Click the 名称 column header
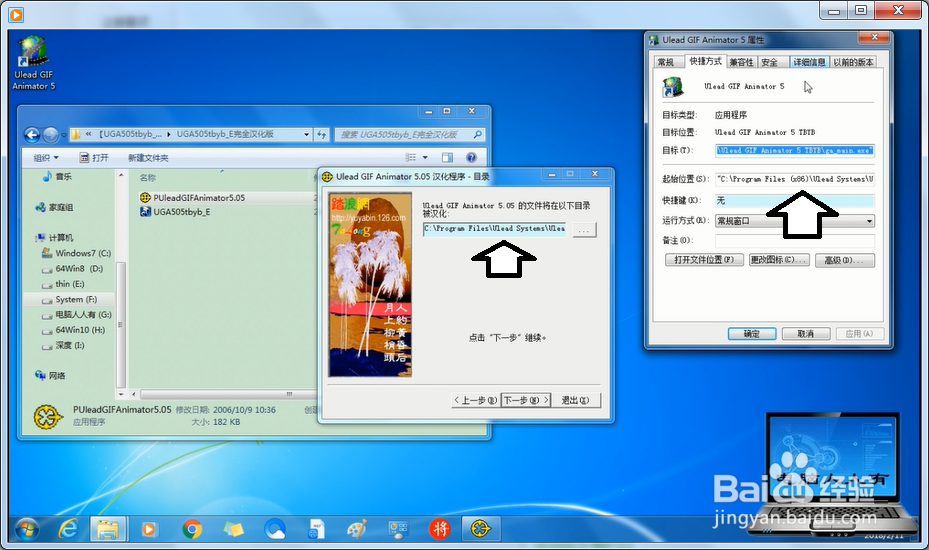The width and height of the screenshot is (929, 550). click(148, 178)
